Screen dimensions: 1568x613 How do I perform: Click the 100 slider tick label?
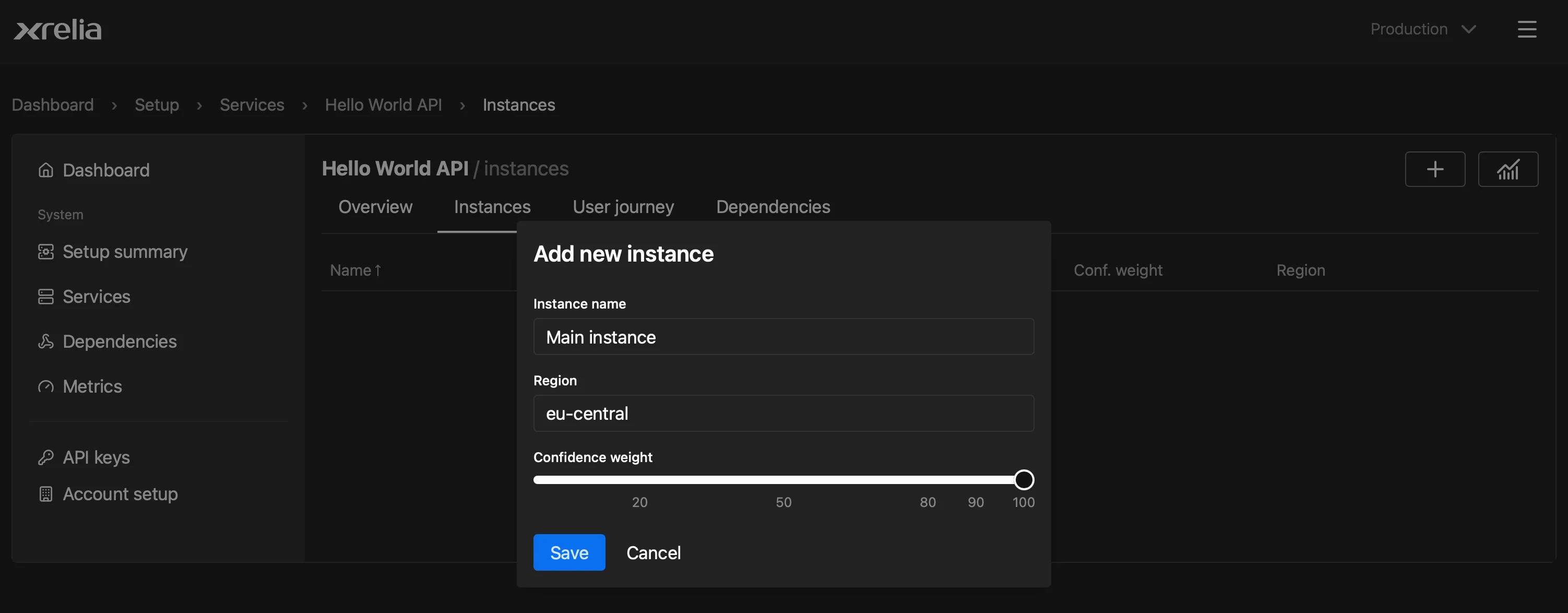pos(1023,502)
